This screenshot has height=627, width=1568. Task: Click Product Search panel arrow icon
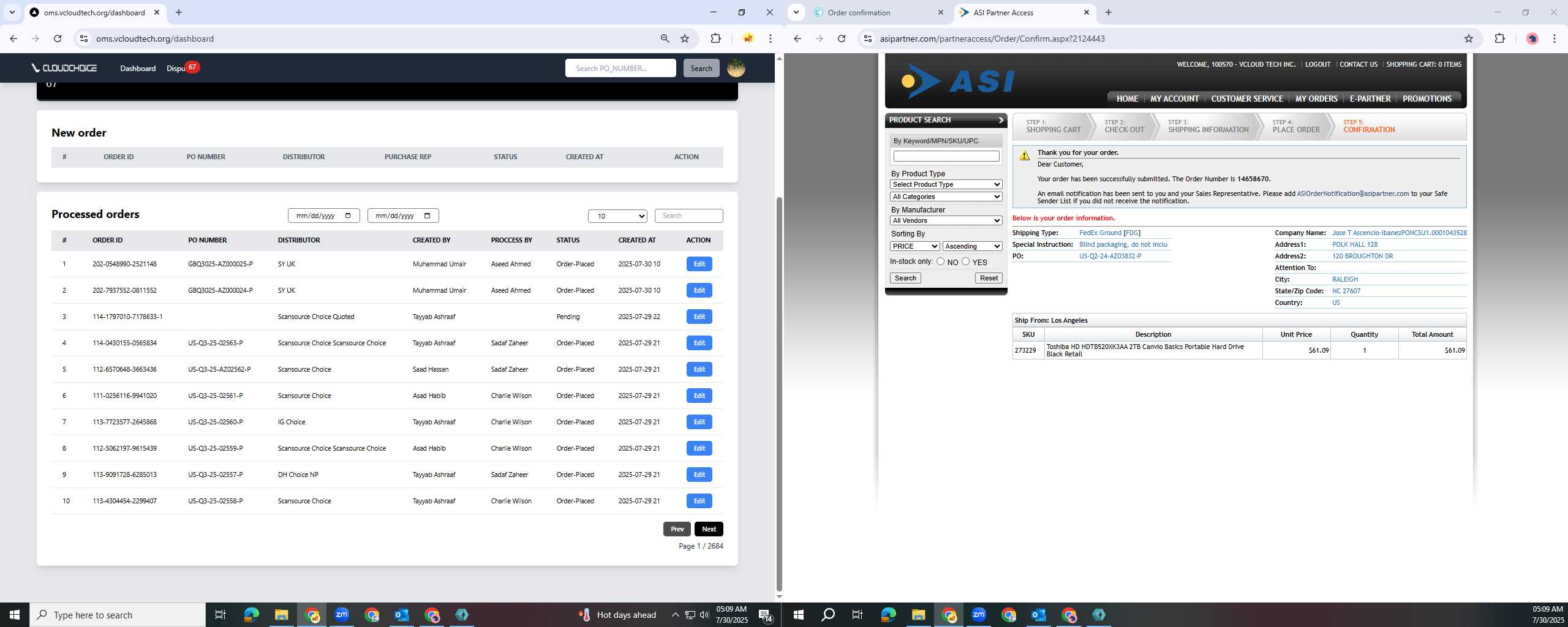point(1001,120)
